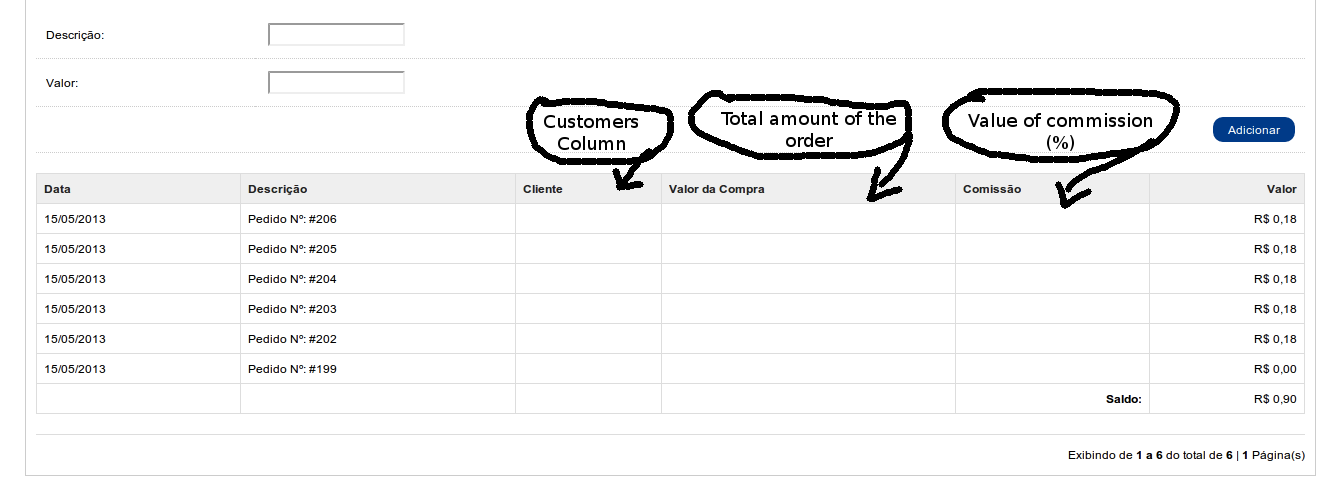Screen dimensions: 1329x491
Task: Click the Valor da Compra column header
Action: click(808, 189)
